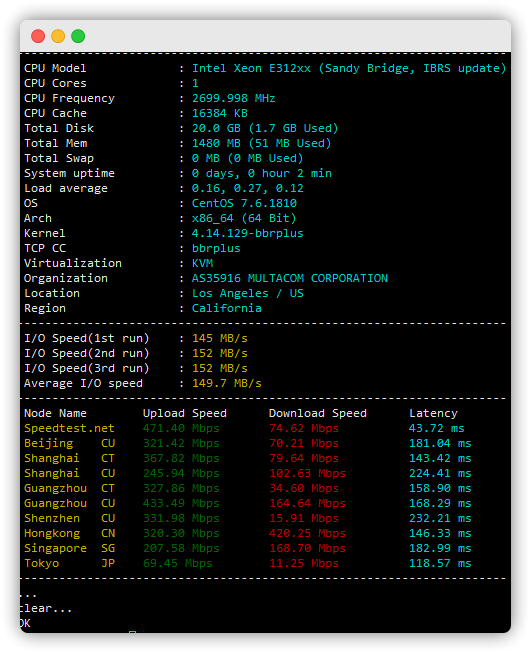Click the Node Name column header
The image size is (531, 653).
click(x=55, y=413)
